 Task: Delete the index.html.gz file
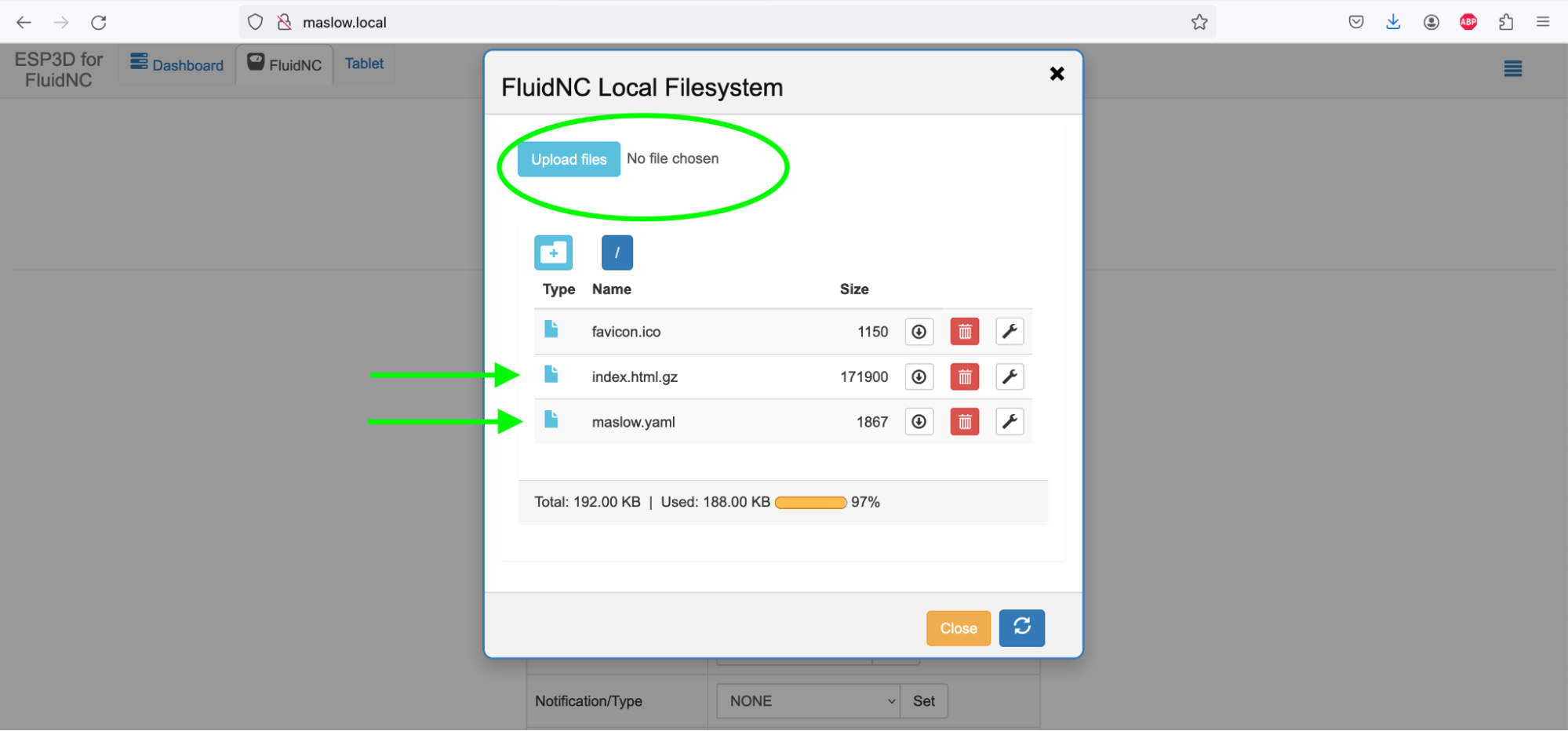pyautogui.click(x=964, y=377)
